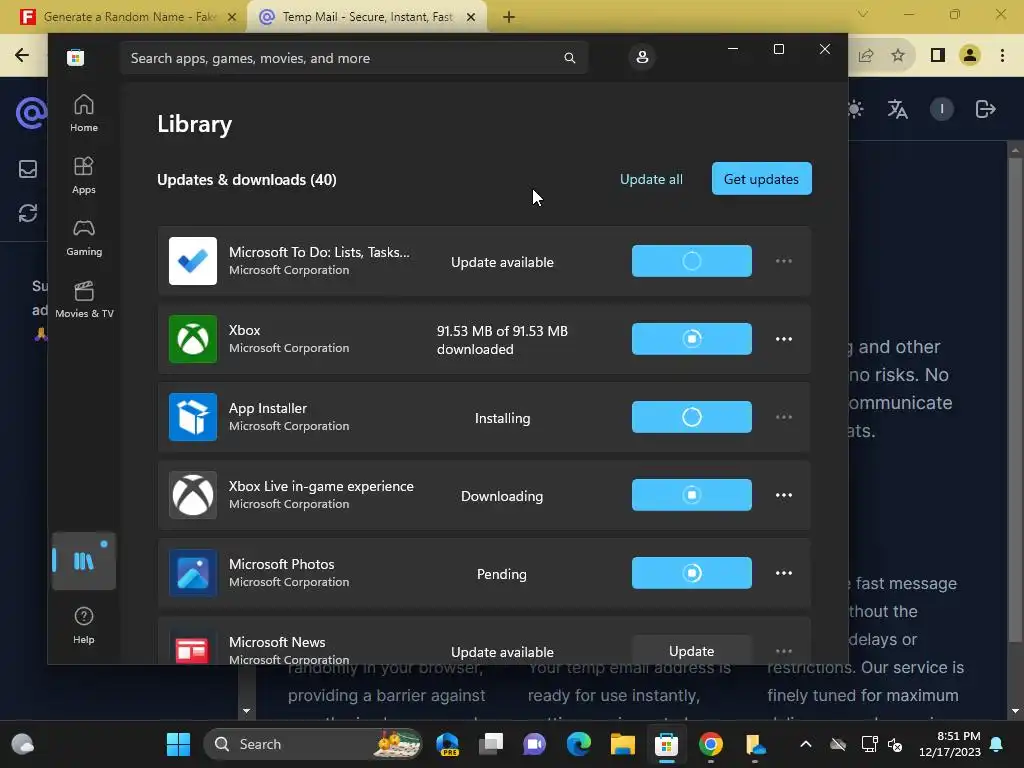Open Apps section in Store sidebar
Image resolution: width=1024 pixels, height=768 pixels.
(x=84, y=176)
